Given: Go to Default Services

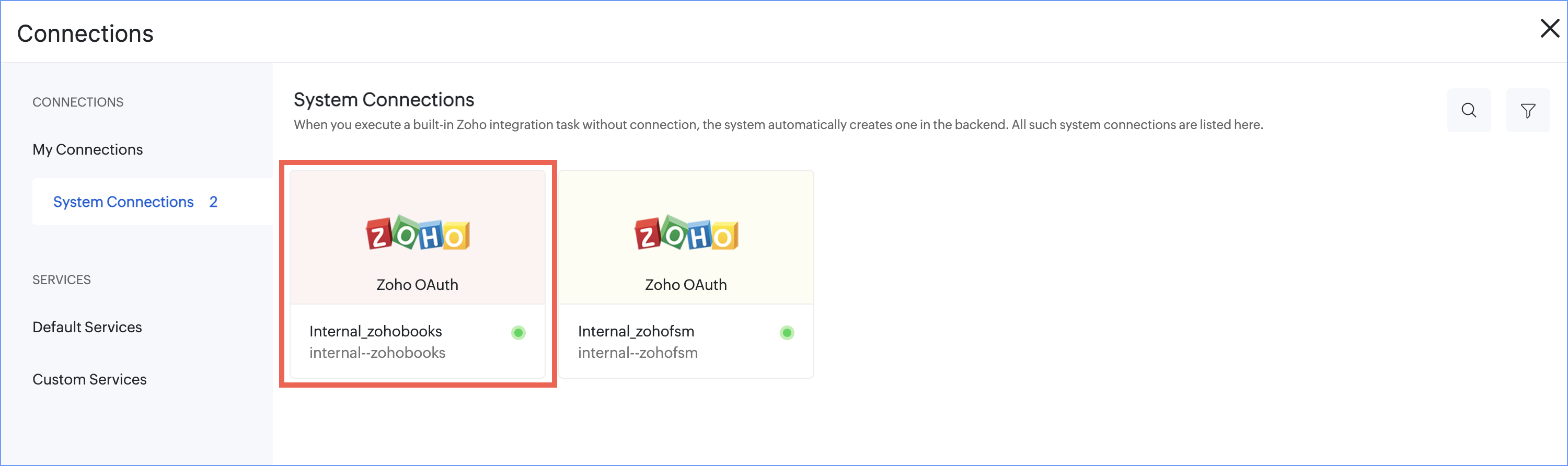Looking at the screenshot, I should (87, 327).
